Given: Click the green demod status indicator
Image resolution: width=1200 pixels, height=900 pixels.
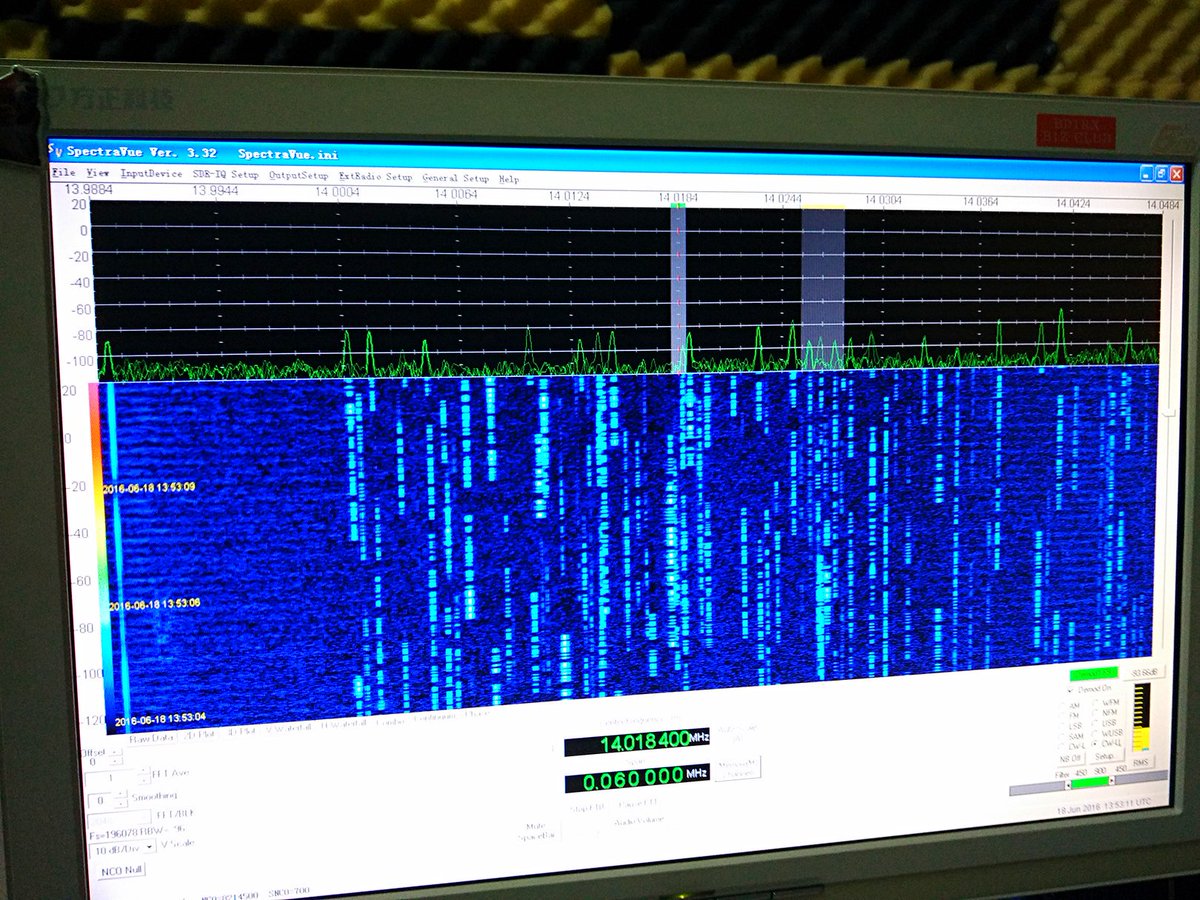Looking at the screenshot, I should [1094, 674].
